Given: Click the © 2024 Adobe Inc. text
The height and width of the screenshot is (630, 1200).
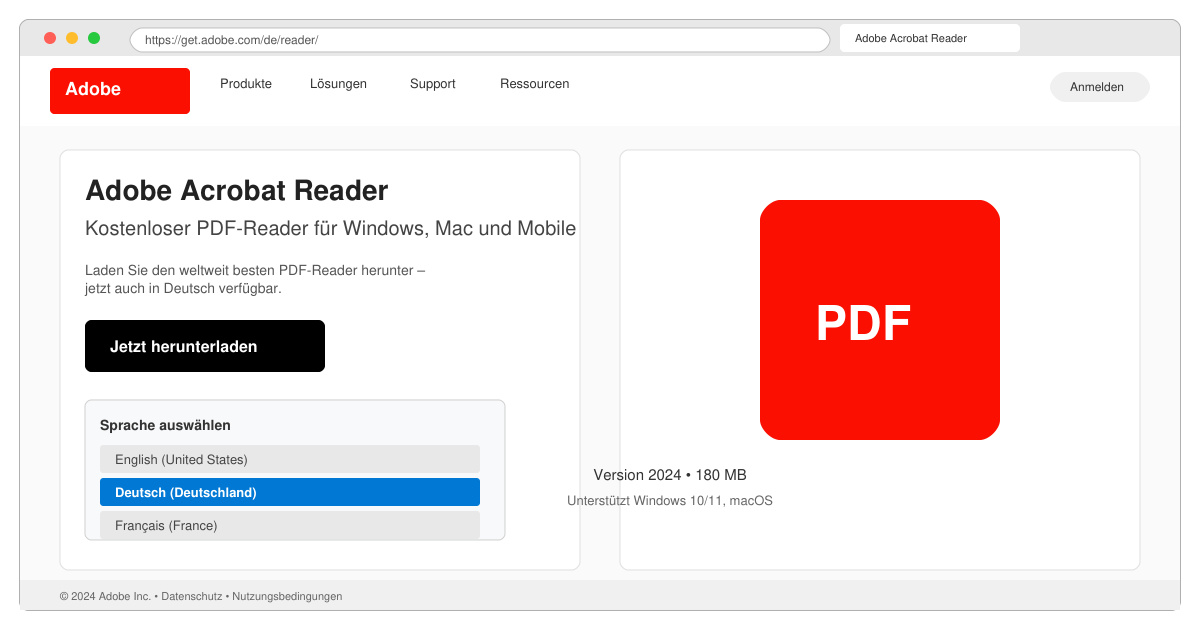Looking at the screenshot, I should 105,596.
